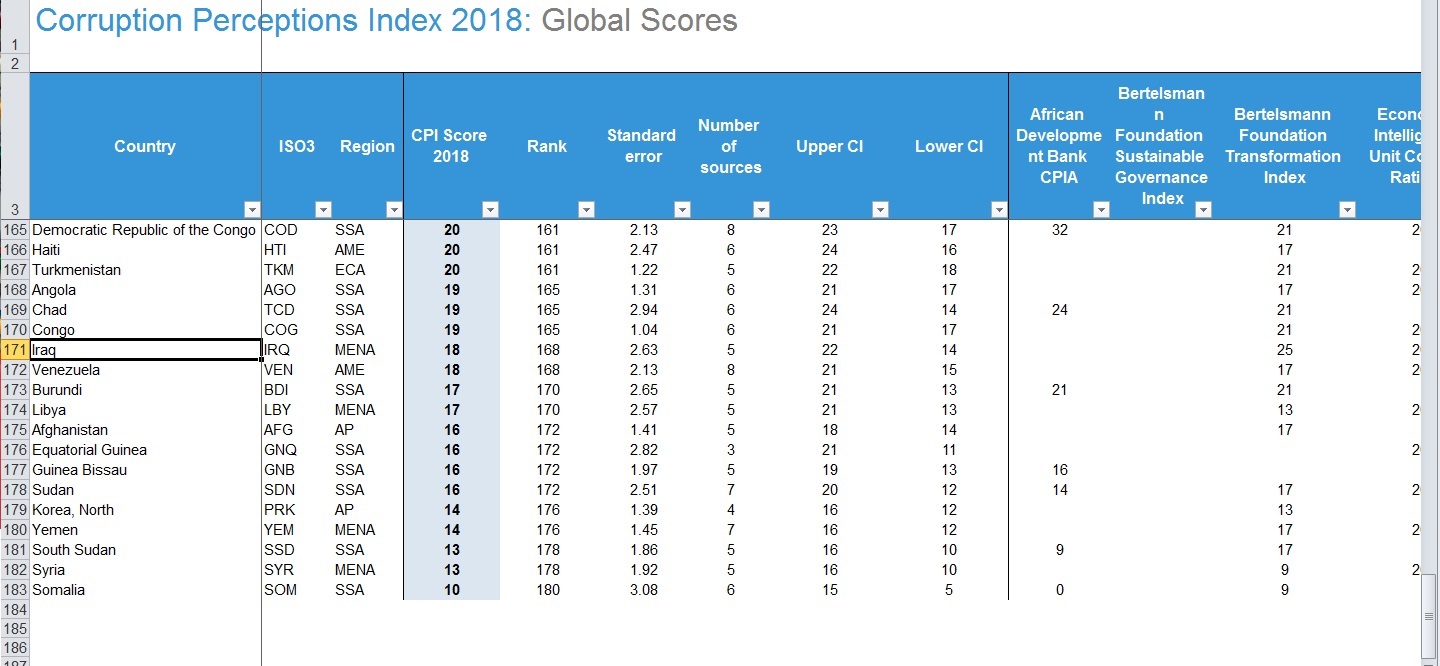The image size is (1440, 666).
Task: Open Sustainable Governance Index filter dropdown
Action: pos(1204,209)
